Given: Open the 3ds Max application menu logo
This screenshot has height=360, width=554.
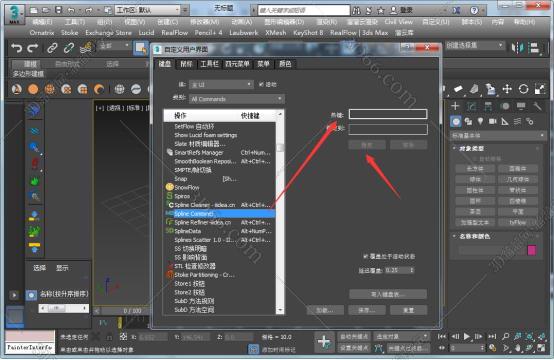Looking at the screenshot, I should click(14, 14).
